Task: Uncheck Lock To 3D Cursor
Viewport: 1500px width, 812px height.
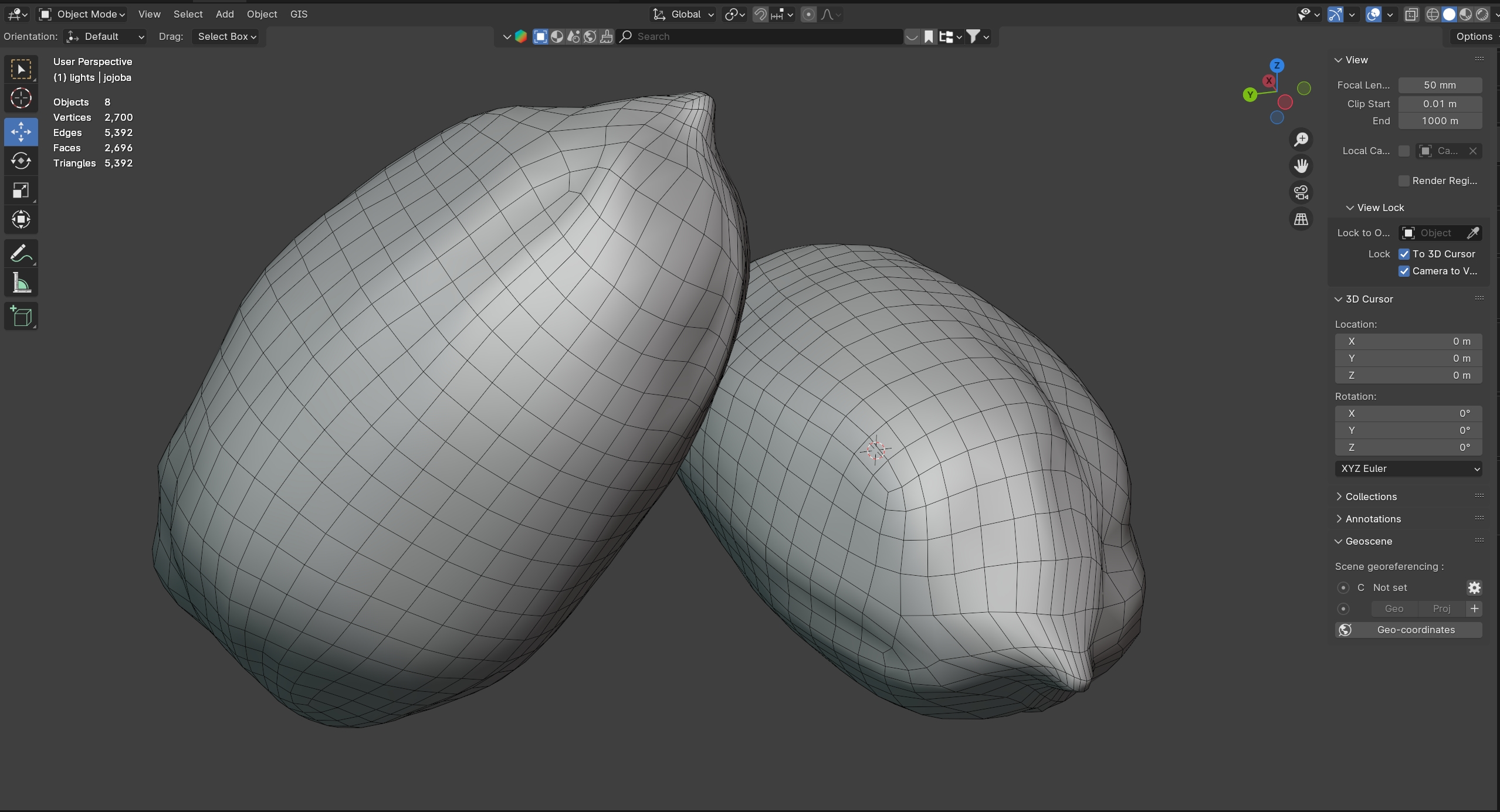Action: pyautogui.click(x=1404, y=254)
